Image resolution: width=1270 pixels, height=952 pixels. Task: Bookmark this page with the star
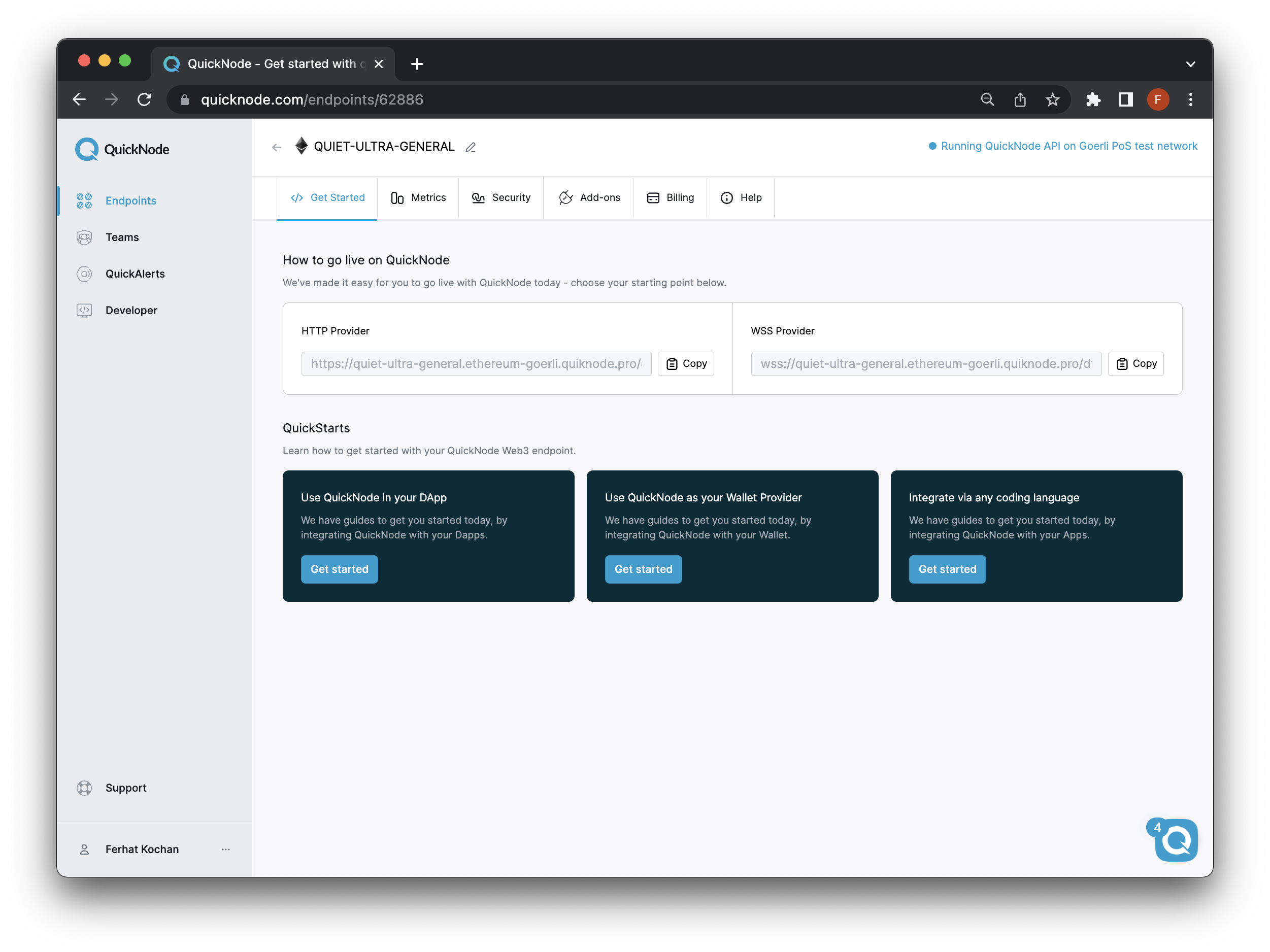point(1052,99)
